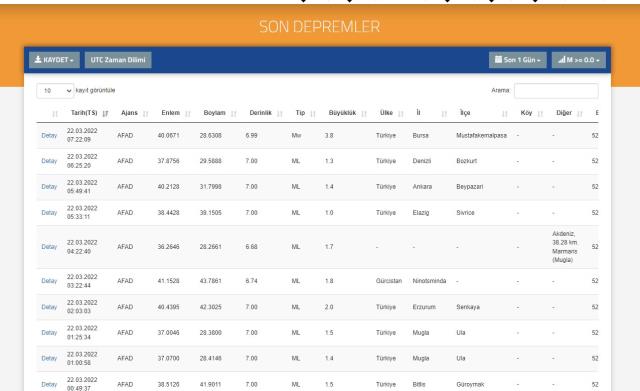Select the Senkaya district cell

[x=468, y=307]
